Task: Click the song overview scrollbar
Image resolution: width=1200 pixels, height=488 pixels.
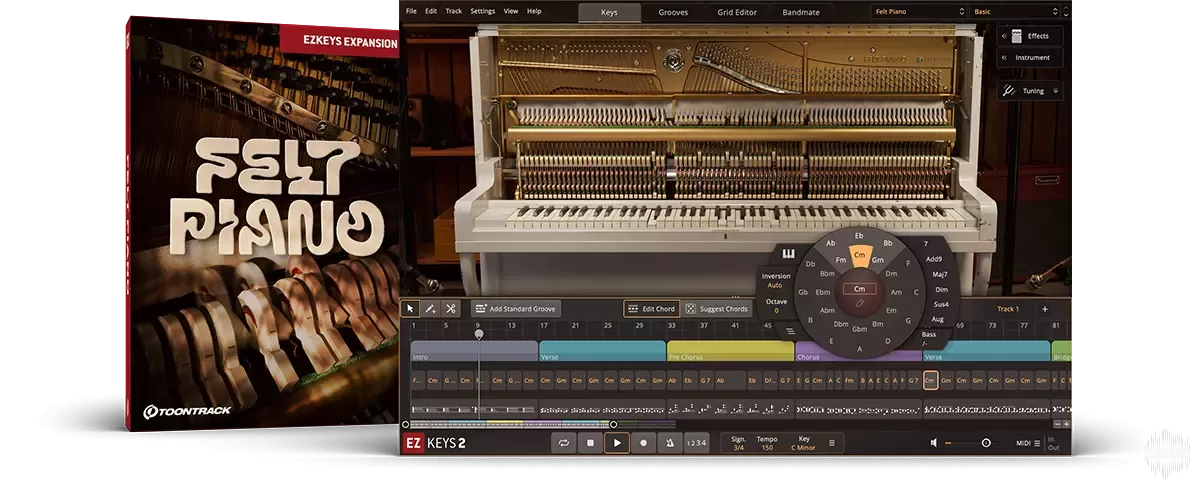Action: (x=508, y=424)
